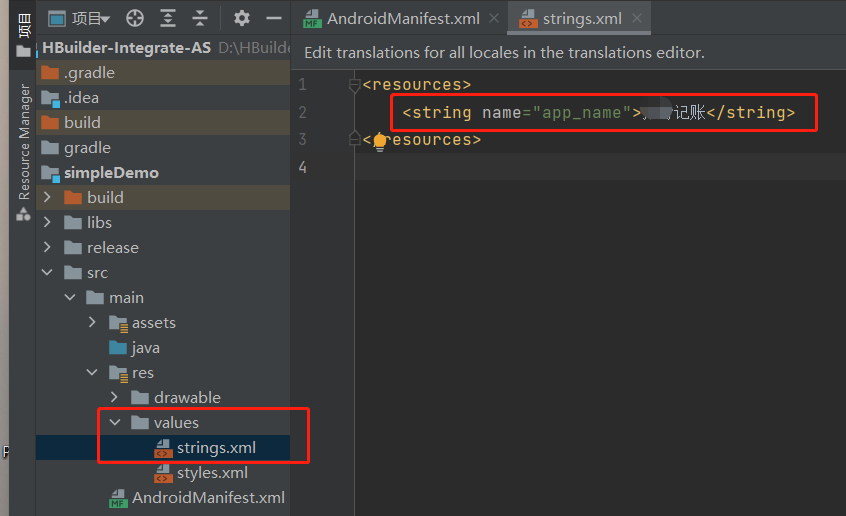
Task: Open styles.xml in the project tree
Action: click(211, 473)
